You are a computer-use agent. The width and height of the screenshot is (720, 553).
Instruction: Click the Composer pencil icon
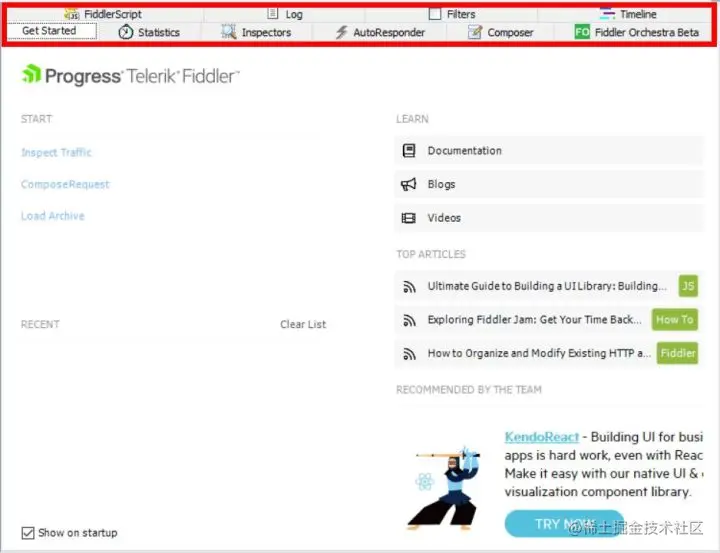pyautogui.click(x=475, y=32)
